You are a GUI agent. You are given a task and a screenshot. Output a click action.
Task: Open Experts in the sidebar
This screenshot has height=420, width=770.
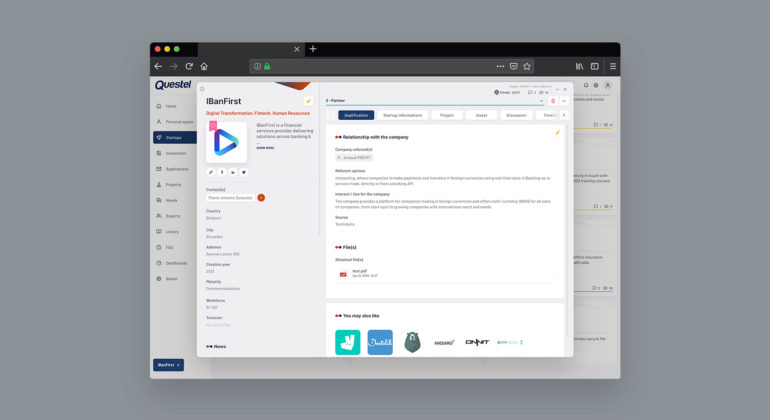coord(168,216)
